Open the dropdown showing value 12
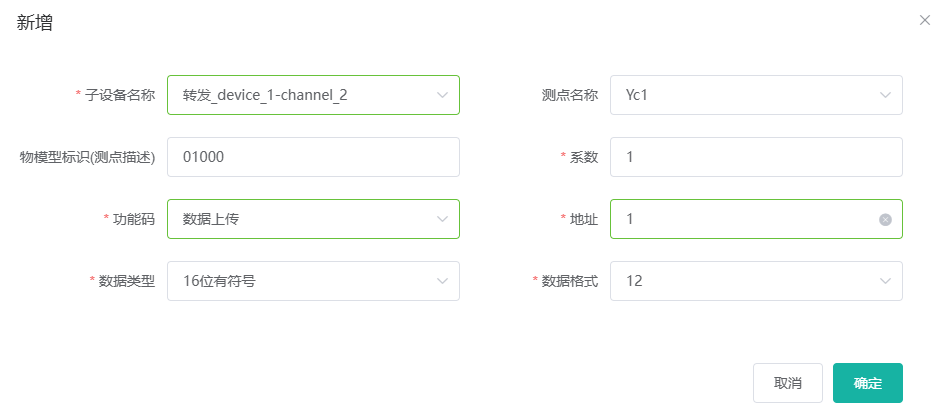This screenshot has height=412, width=950. (756, 281)
